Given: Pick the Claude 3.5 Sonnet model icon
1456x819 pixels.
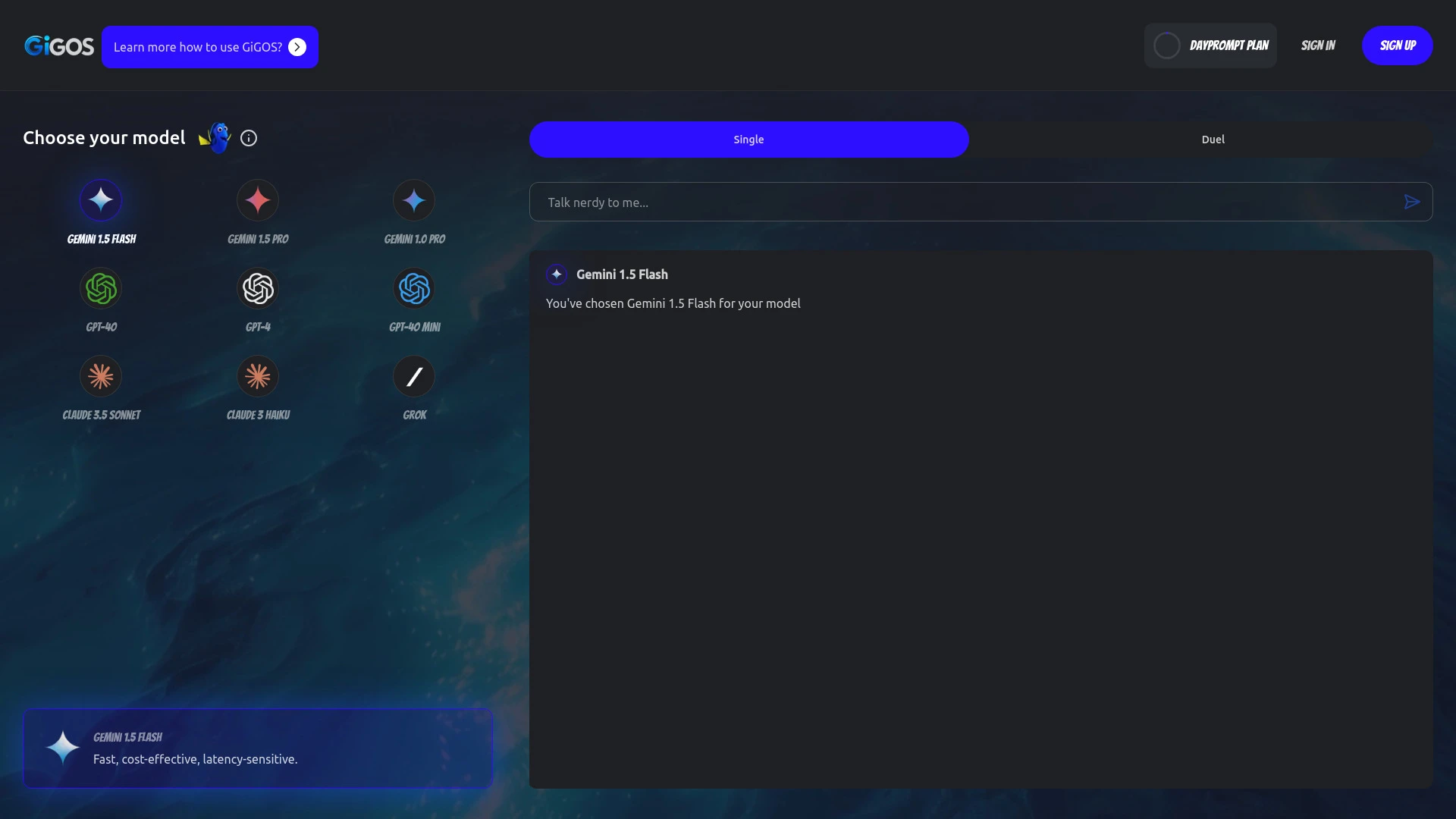Looking at the screenshot, I should pos(100,376).
